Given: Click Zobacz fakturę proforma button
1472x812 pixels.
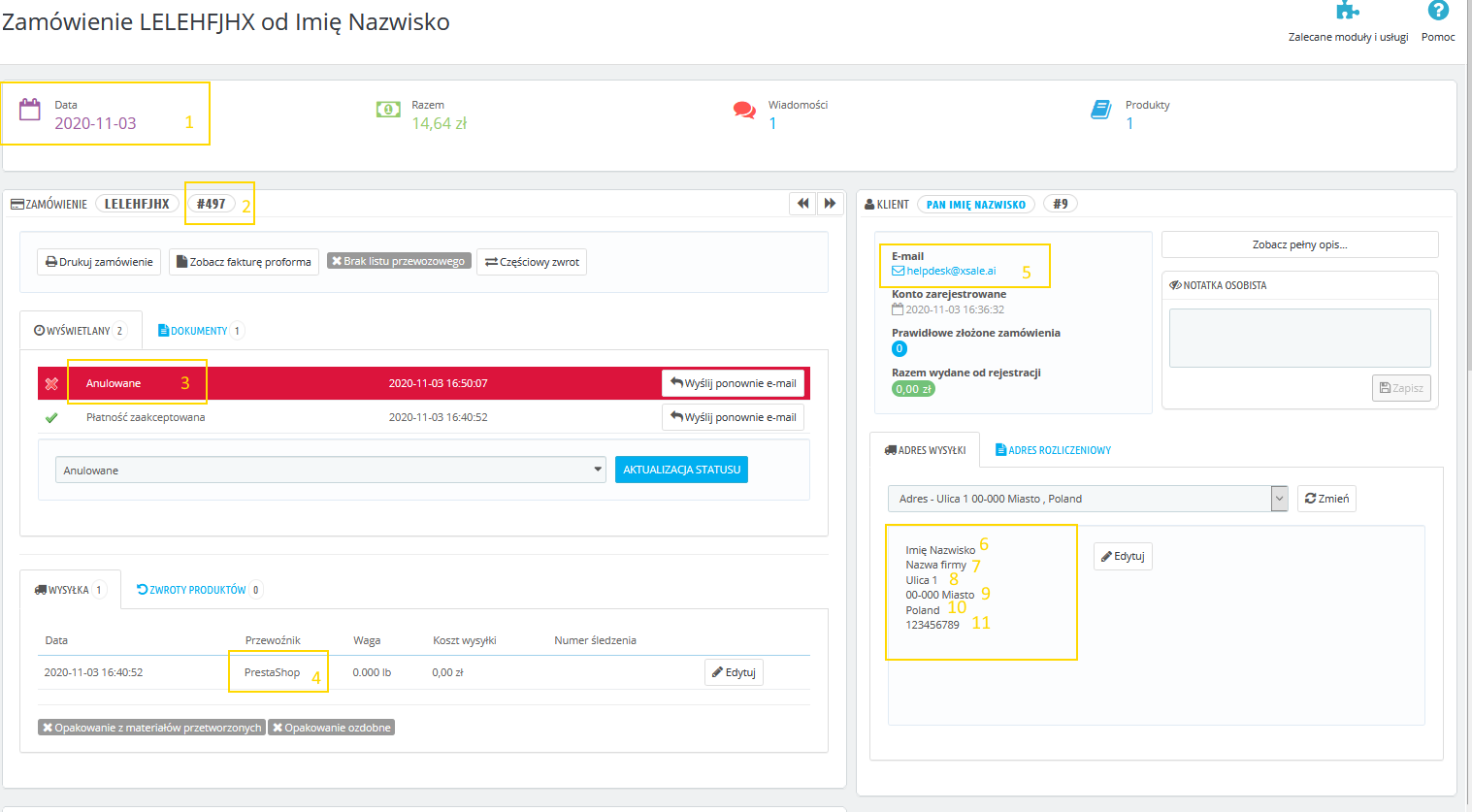Looking at the screenshot, I should click(244, 262).
